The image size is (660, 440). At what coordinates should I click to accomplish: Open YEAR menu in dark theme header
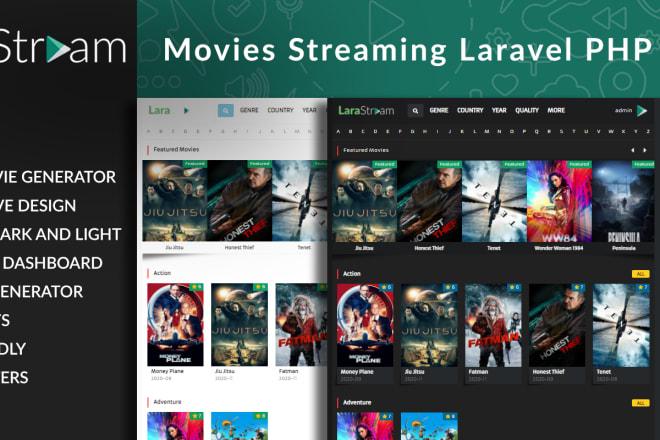click(x=499, y=110)
